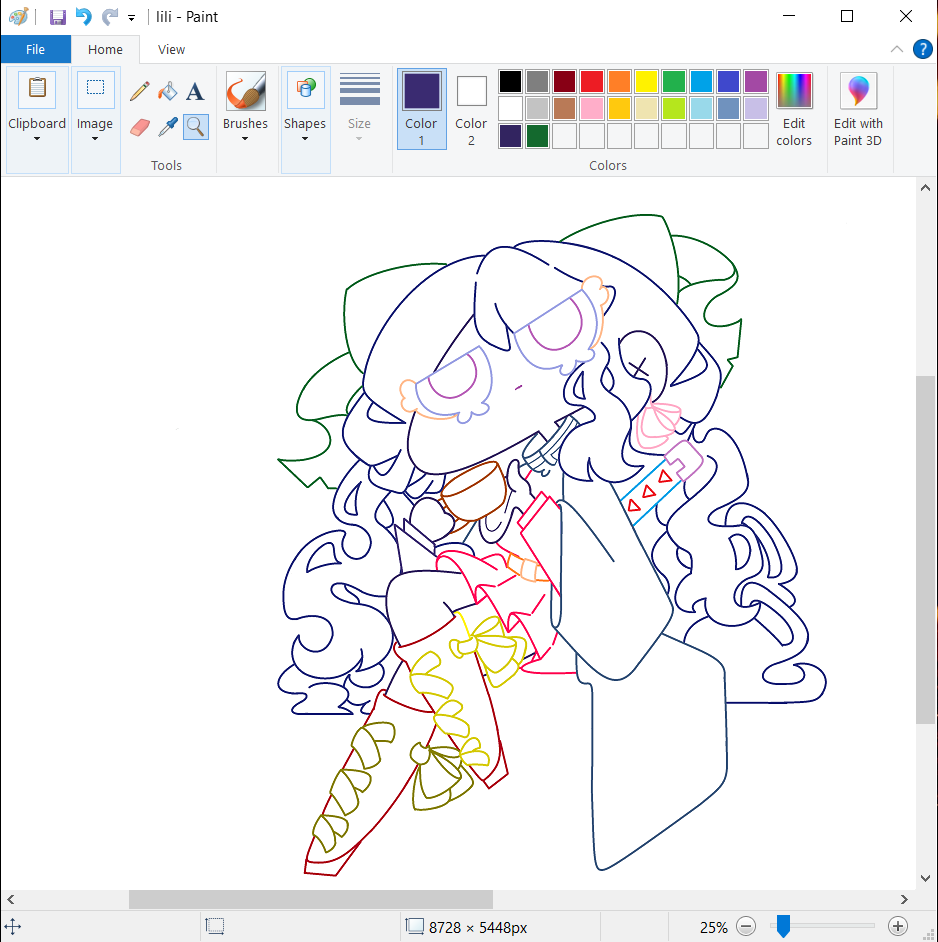
Task: Switch to the Home tab
Action: coord(105,49)
